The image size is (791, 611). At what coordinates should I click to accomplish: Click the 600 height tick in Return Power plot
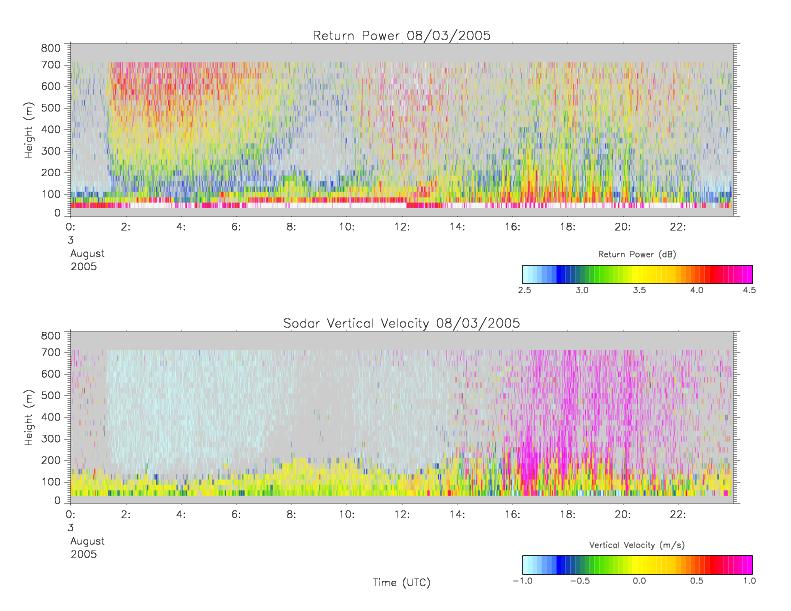(x=50, y=86)
